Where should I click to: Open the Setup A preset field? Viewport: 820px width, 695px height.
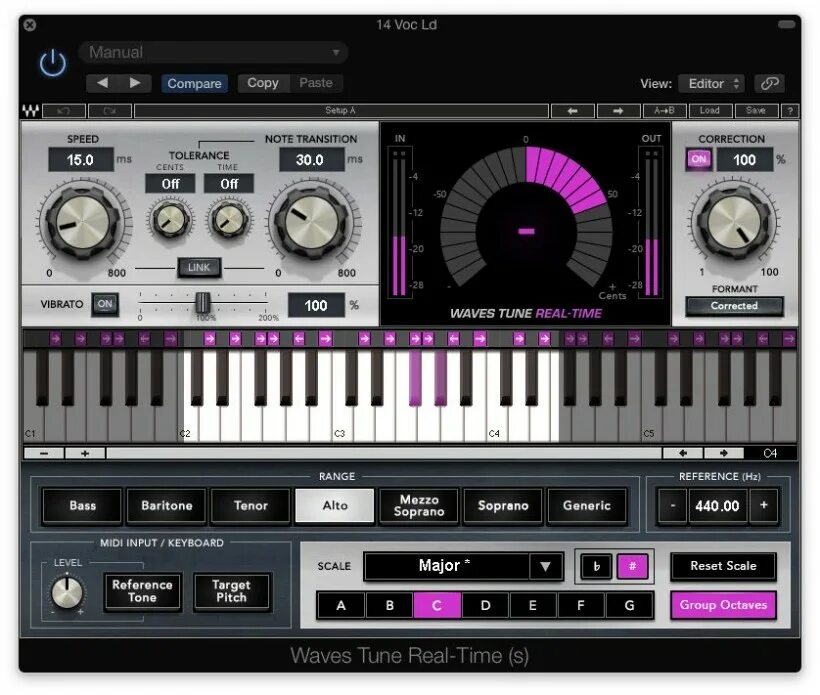pyautogui.click(x=341, y=111)
